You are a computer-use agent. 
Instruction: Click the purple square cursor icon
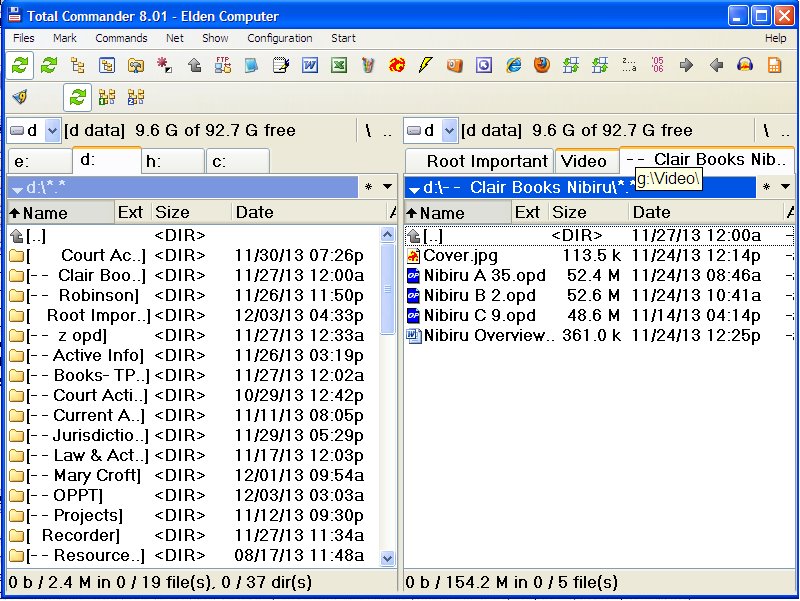pos(484,65)
